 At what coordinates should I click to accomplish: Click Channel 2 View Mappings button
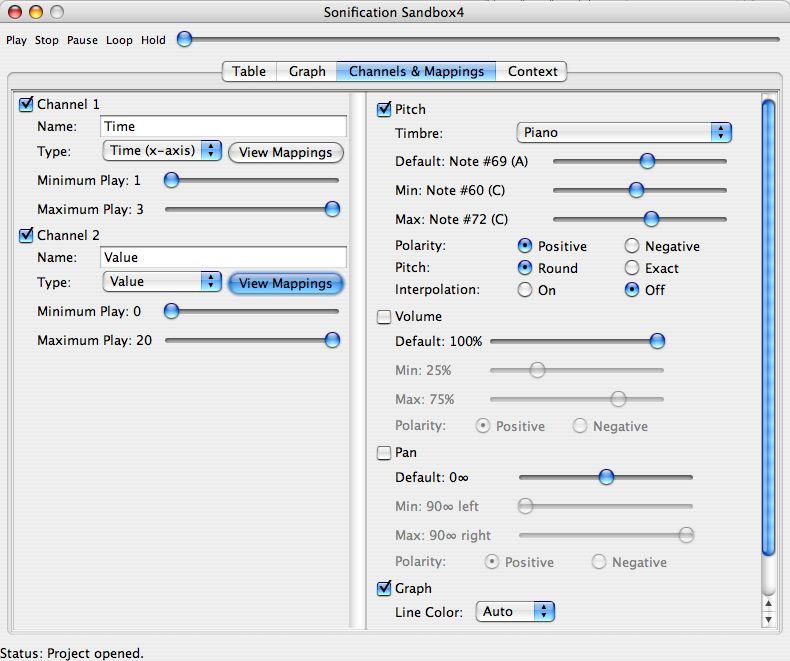(x=286, y=283)
